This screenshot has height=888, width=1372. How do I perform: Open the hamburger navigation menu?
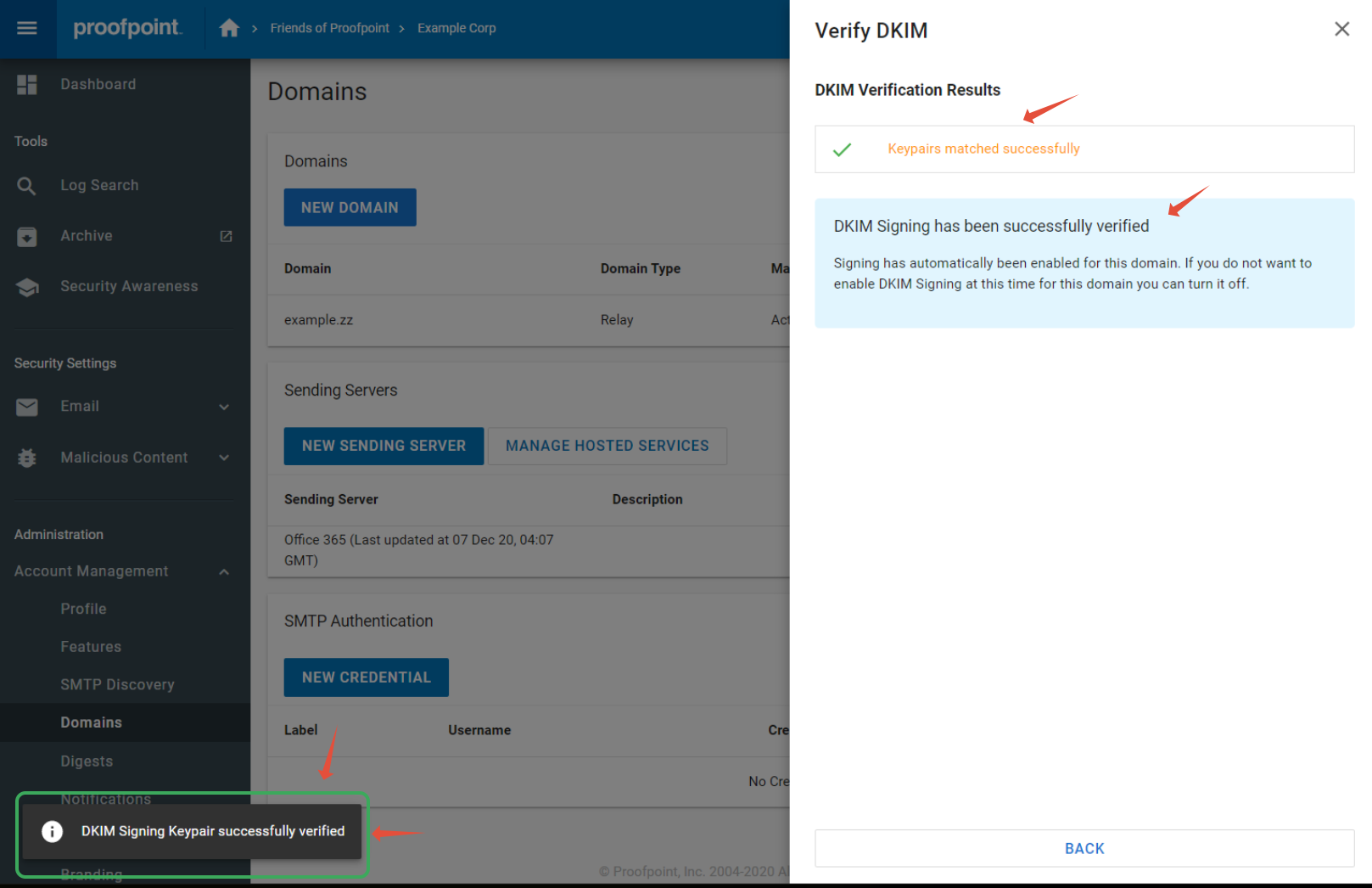[27, 28]
